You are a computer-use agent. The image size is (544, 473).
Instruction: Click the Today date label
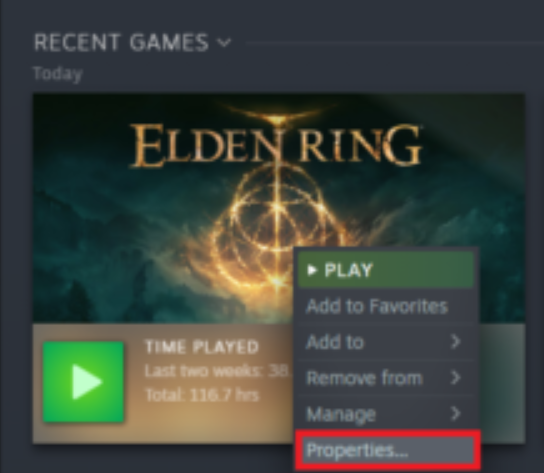[58, 74]
